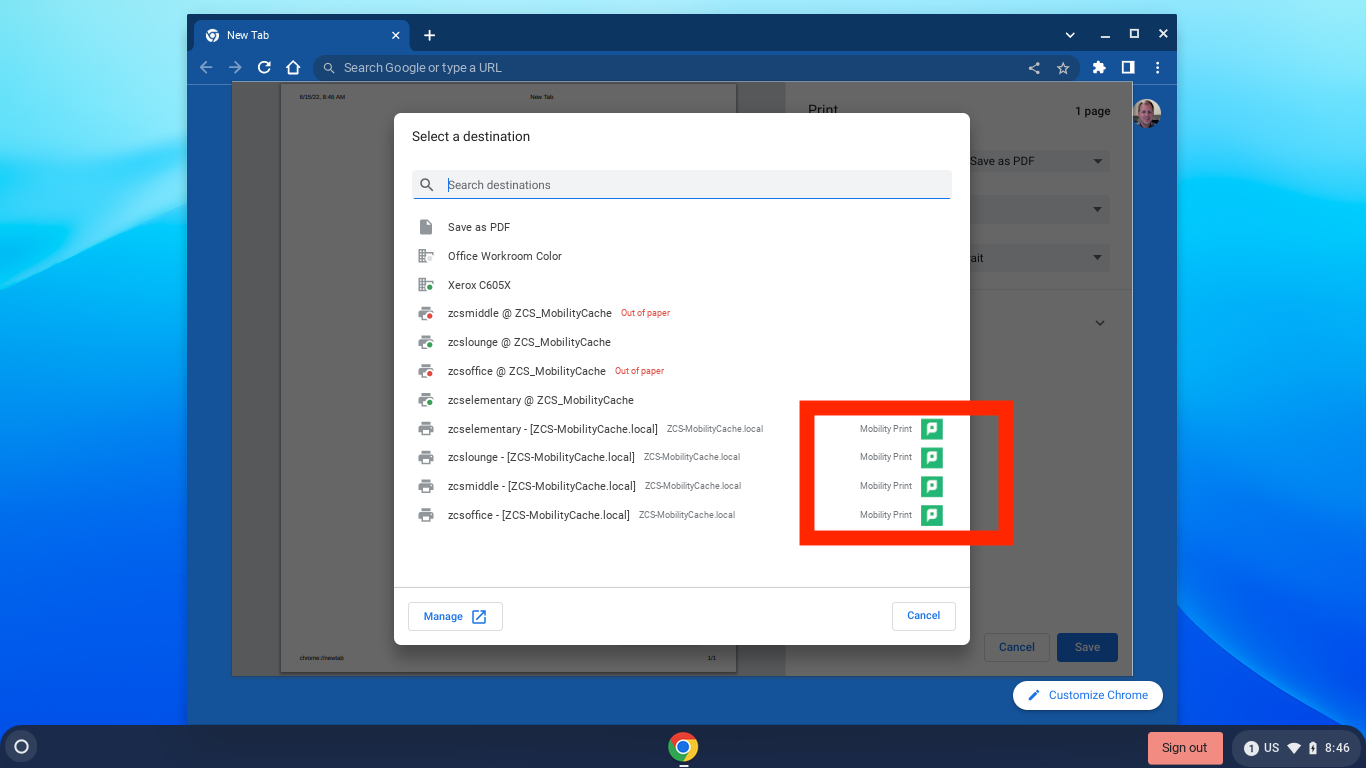Expand More settings chevron in print panel

[1100, 323]
